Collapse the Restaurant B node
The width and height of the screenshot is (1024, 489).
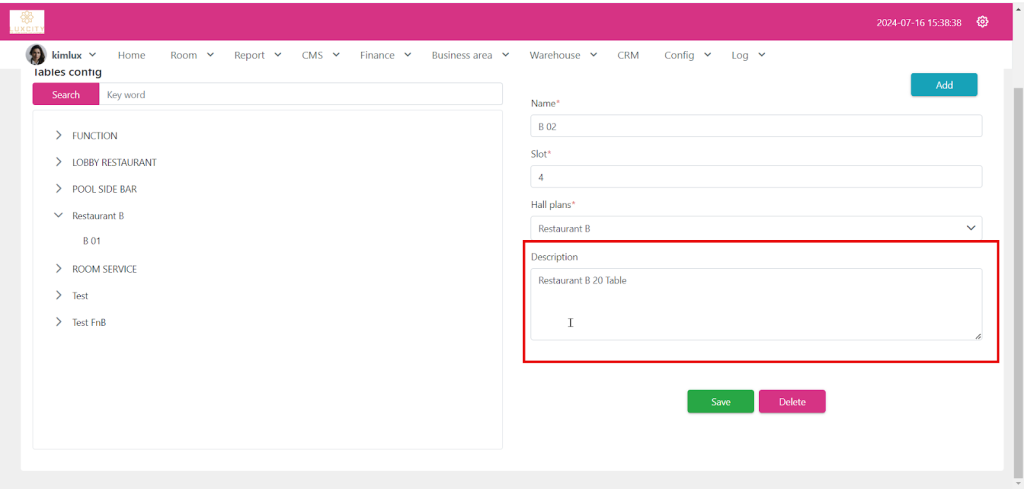[59, 215]
